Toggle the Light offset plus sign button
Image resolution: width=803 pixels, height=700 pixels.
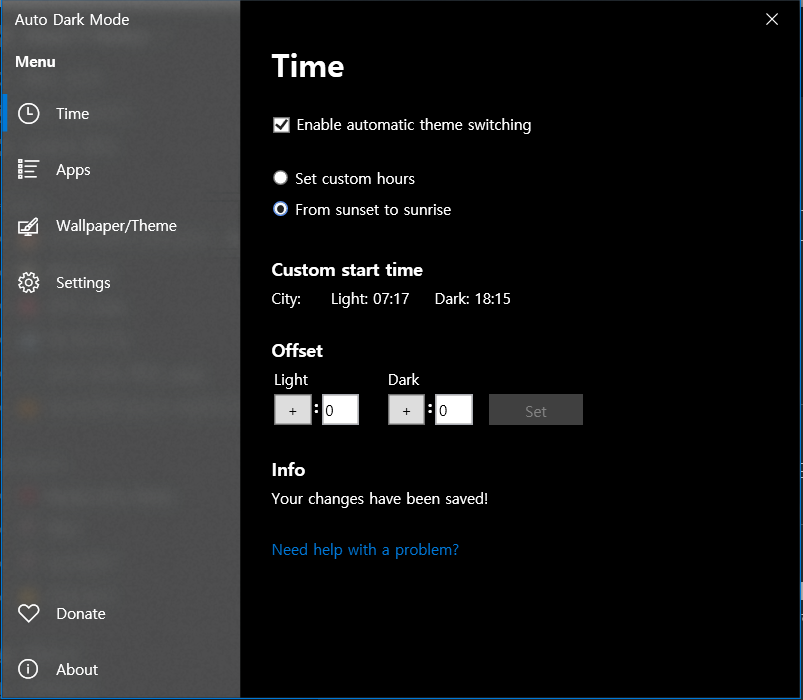[x=292, y=410]
